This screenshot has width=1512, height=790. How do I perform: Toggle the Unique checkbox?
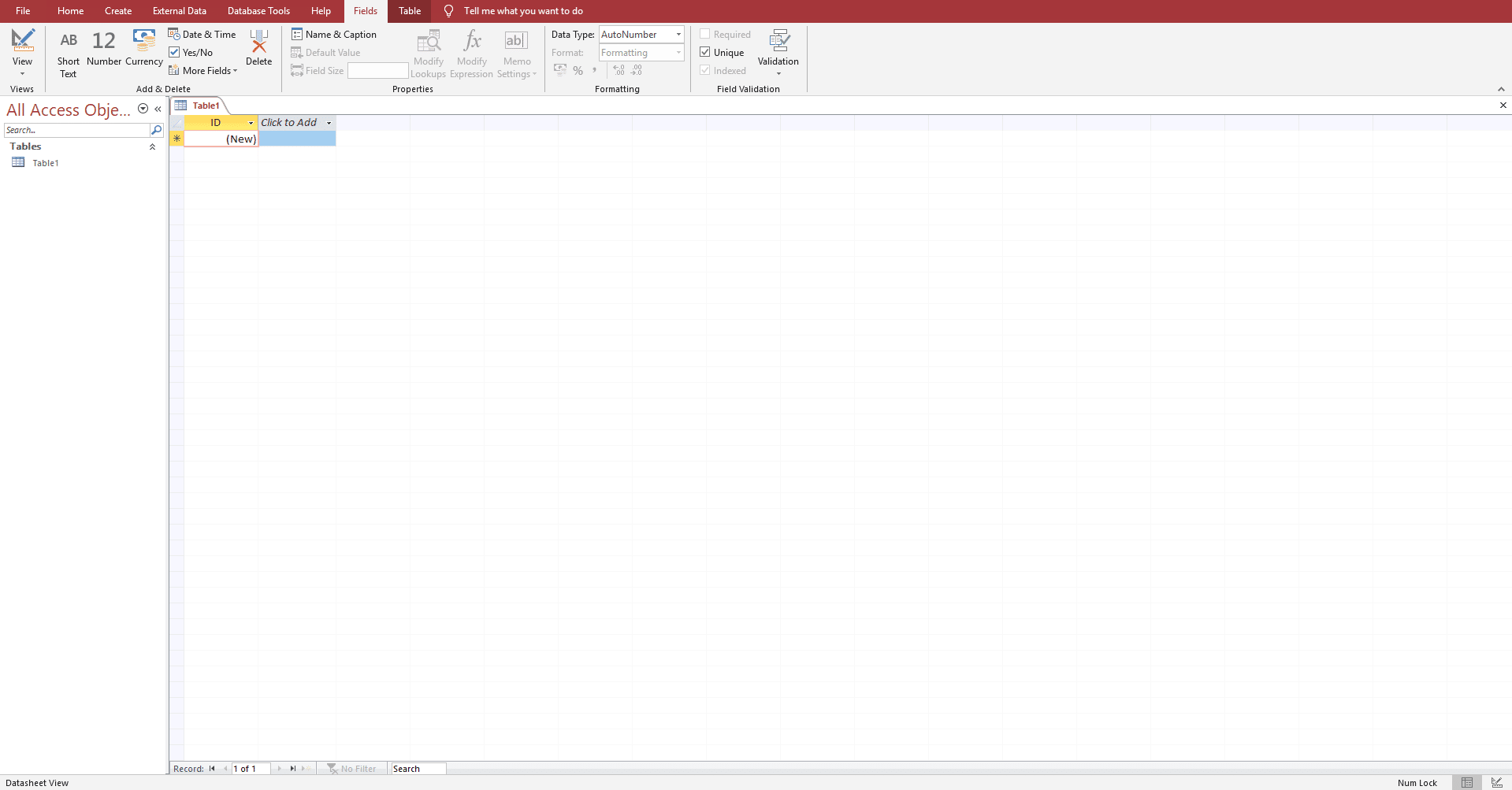point(705,53)
